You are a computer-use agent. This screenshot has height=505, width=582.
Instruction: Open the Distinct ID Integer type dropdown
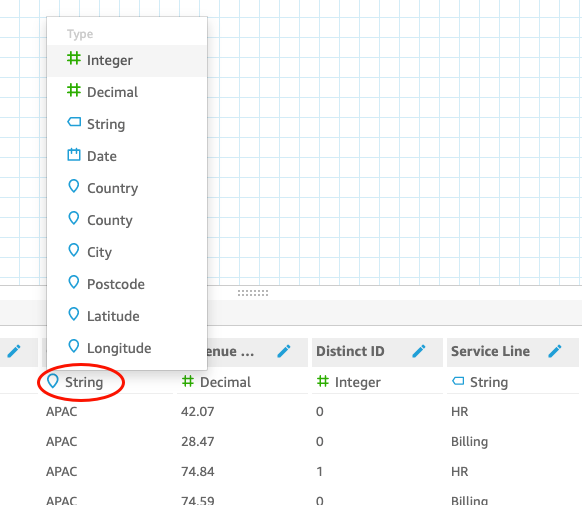(x=349, y=382)
